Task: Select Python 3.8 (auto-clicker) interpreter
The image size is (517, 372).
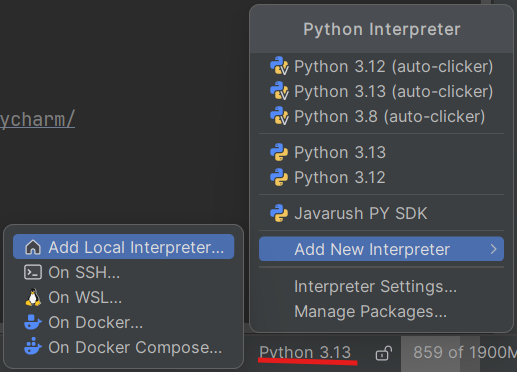Action: click(381, 116)
